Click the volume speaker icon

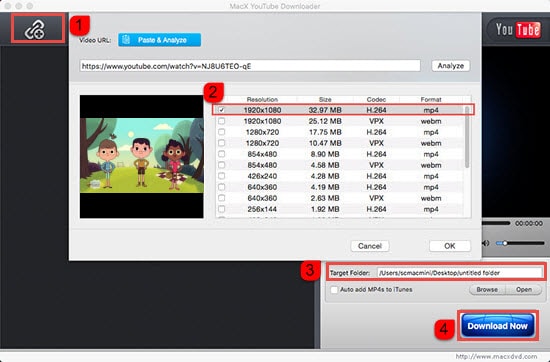point(486,243)
